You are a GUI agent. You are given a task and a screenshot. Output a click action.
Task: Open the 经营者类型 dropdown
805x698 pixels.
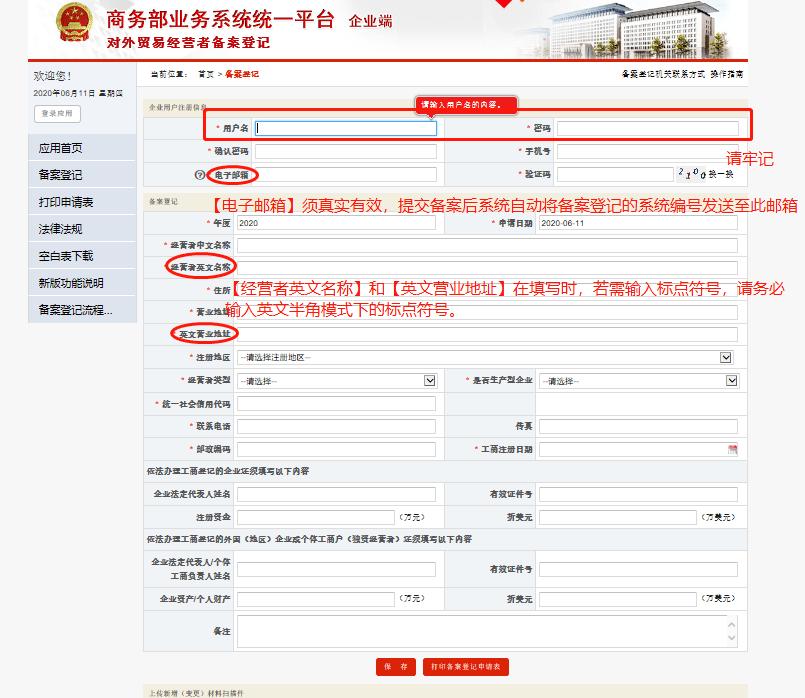[428, 381]
